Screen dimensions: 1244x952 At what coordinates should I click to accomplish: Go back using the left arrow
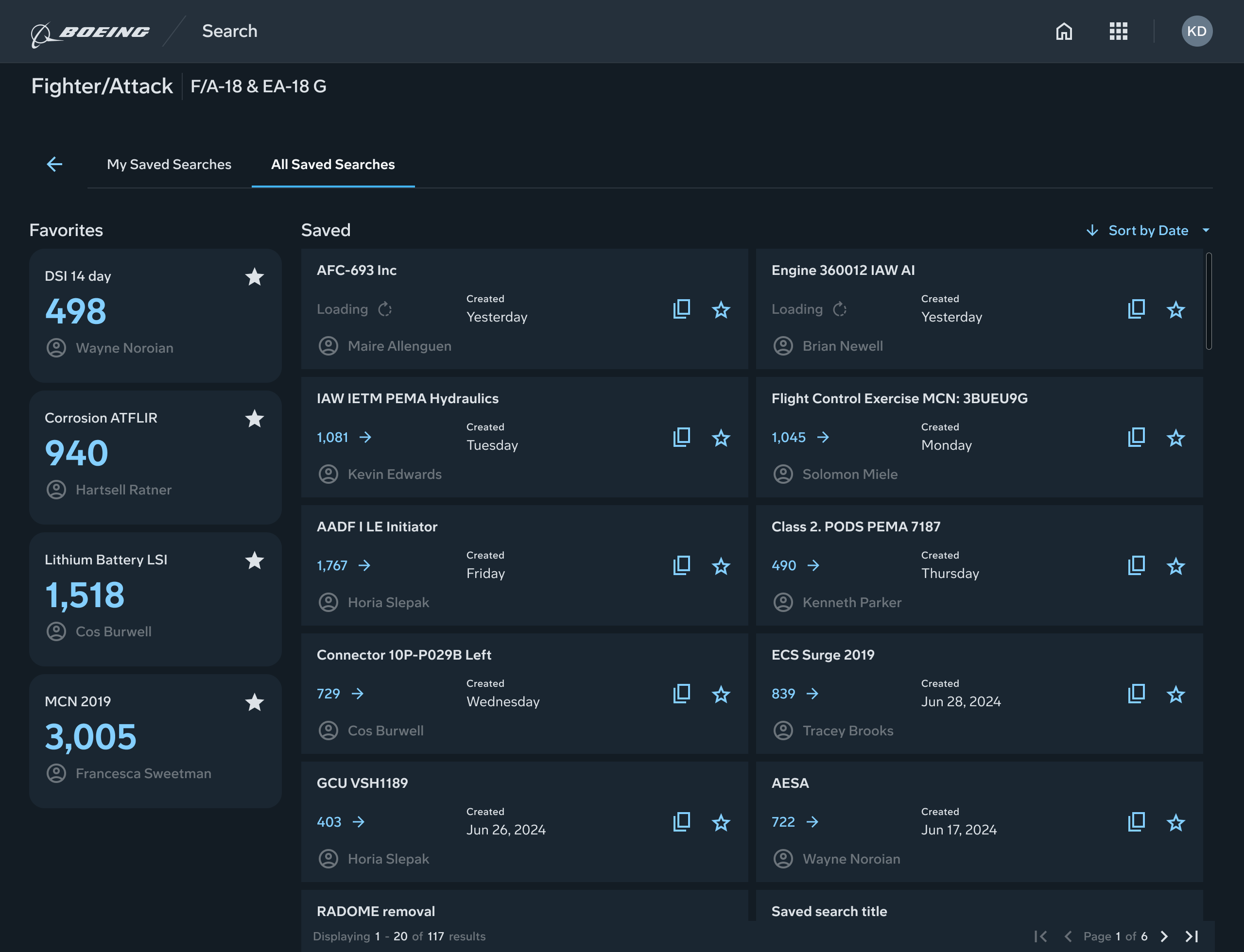click(54, 164)
